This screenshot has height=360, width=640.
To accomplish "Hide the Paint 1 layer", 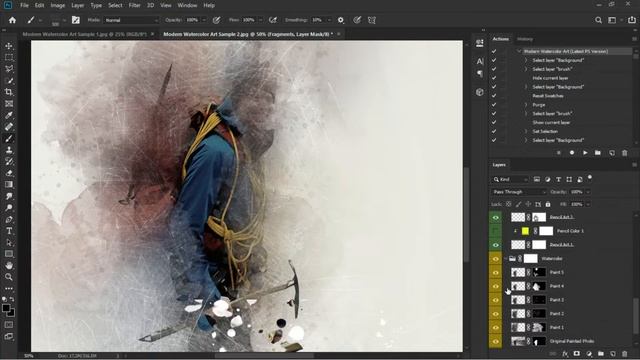I will tap(496, 327).
